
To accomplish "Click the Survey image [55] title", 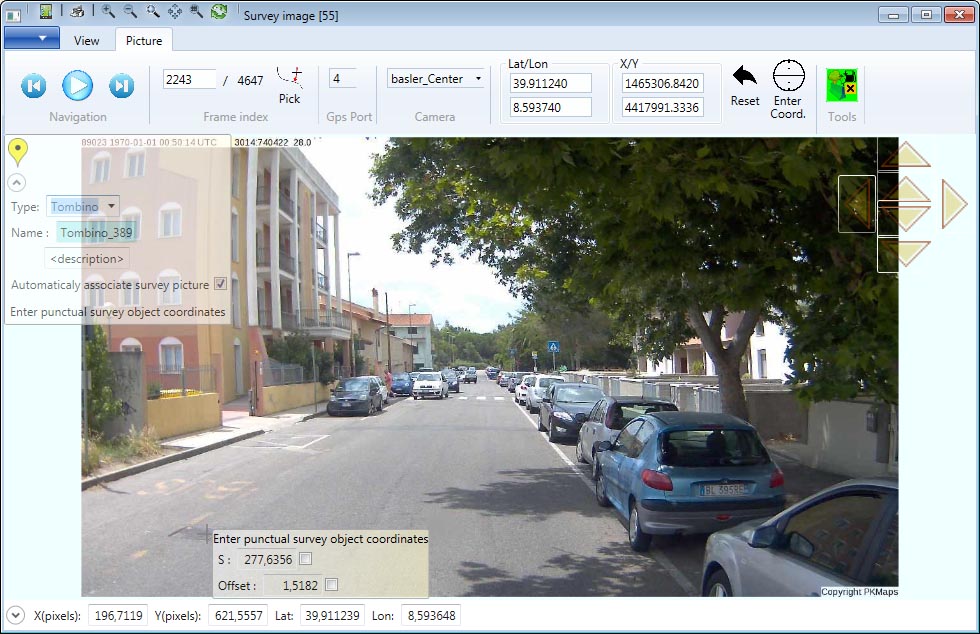I will (x=291, y=15).
